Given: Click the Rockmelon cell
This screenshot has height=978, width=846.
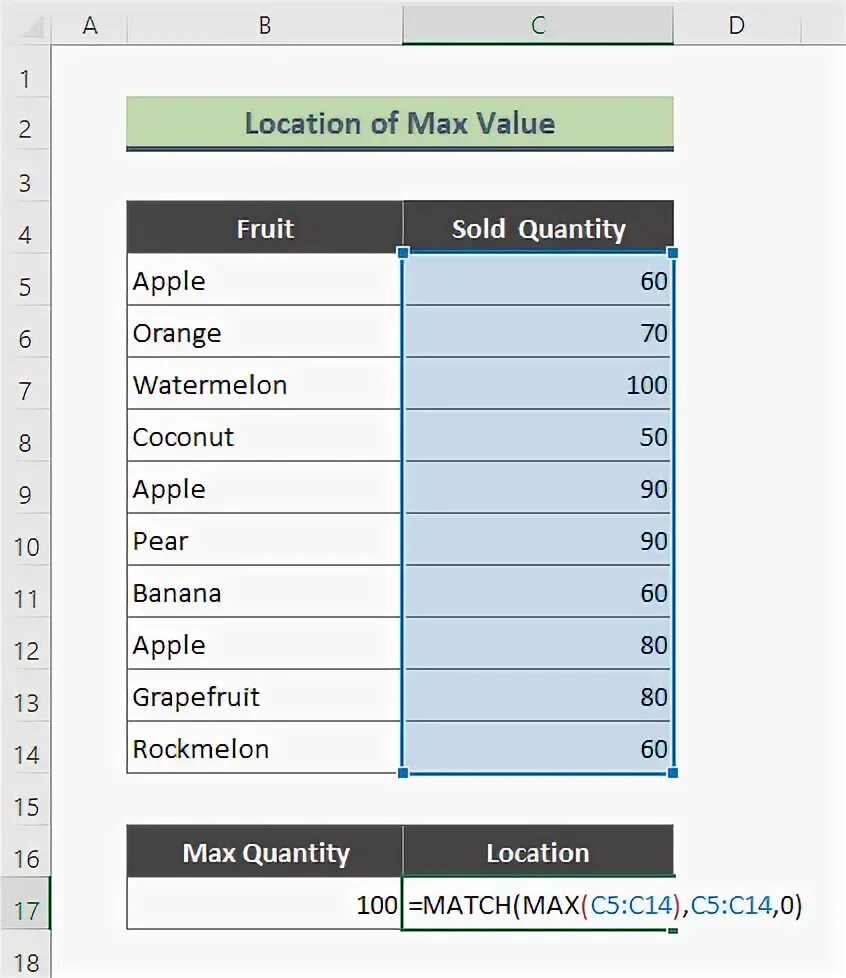Looking at the screenshot, I should (x=264, y=748).
